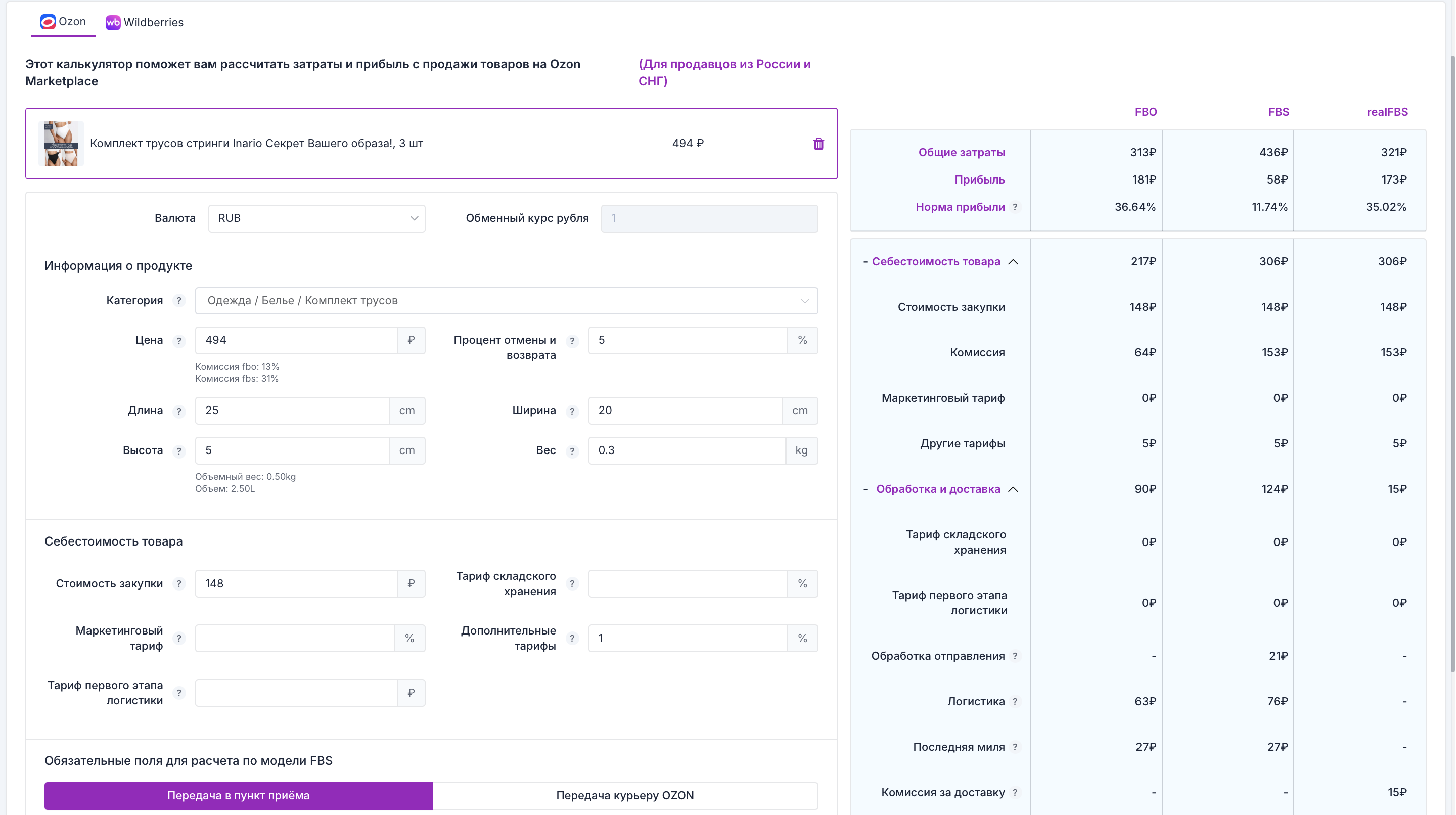Click the Тариф складского хранения input
Image resolution: width=1456 pixels, height=815 pixels.
(x=688, y=584)
